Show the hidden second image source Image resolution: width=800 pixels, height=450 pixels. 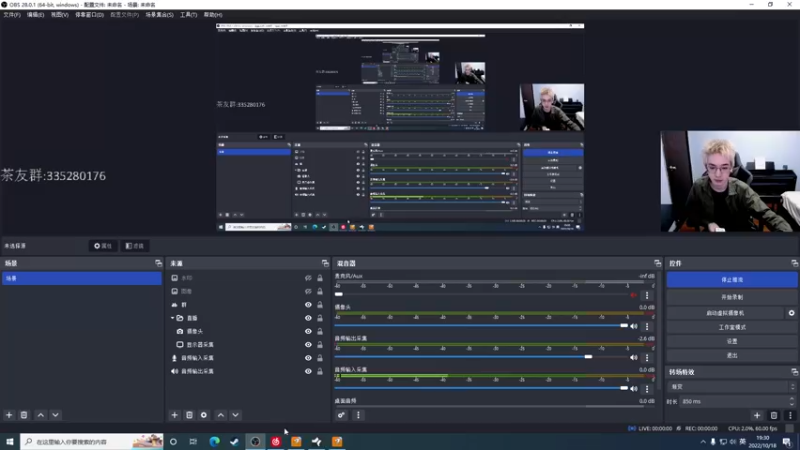(308, 291)
